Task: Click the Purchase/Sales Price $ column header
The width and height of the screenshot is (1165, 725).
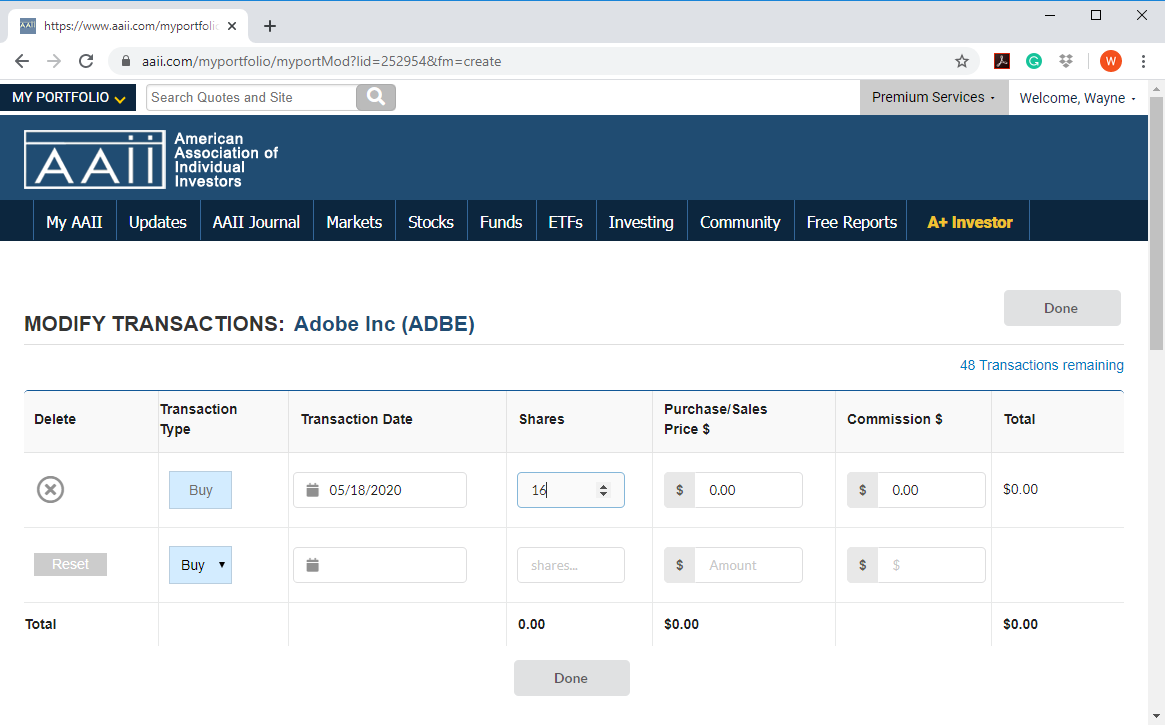Action: coord(715,419)
